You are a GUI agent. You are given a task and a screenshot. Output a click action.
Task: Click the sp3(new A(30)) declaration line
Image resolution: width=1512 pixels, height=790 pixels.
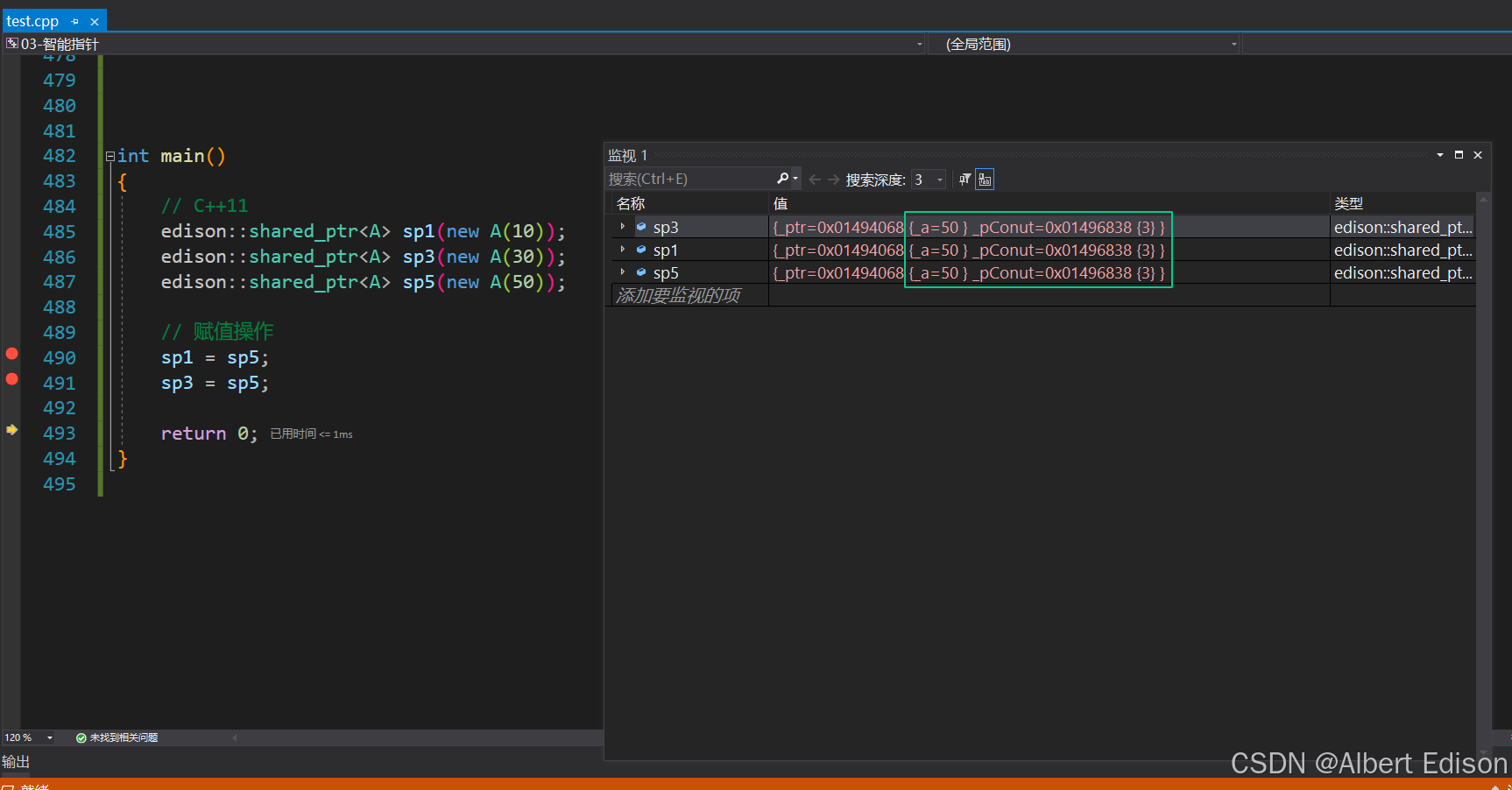(364, 257)
